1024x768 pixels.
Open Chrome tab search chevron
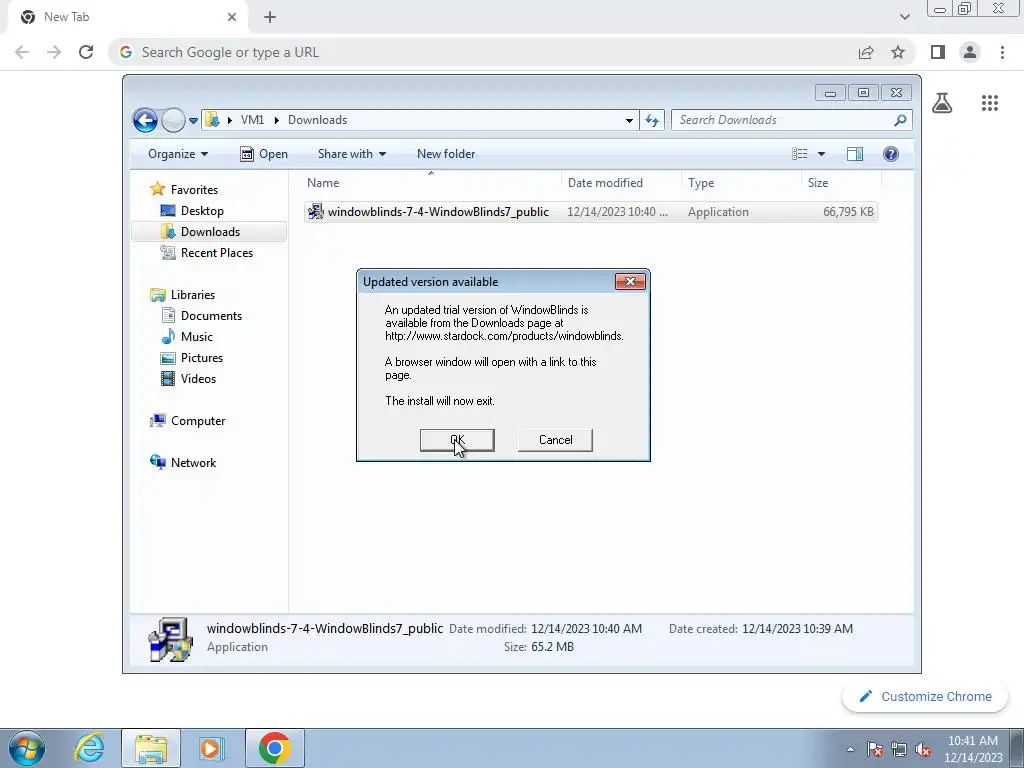[904, 17]
